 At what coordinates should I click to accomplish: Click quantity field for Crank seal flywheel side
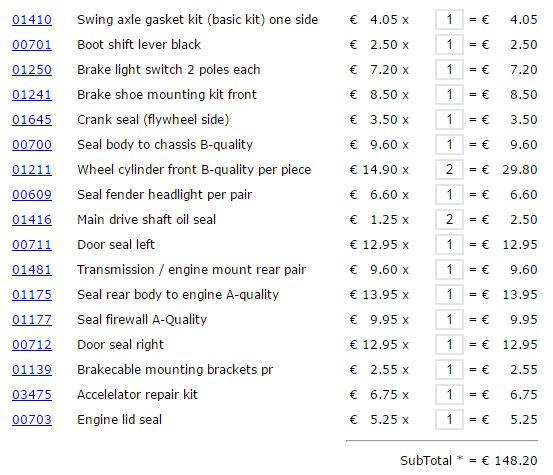coord(449,120)
